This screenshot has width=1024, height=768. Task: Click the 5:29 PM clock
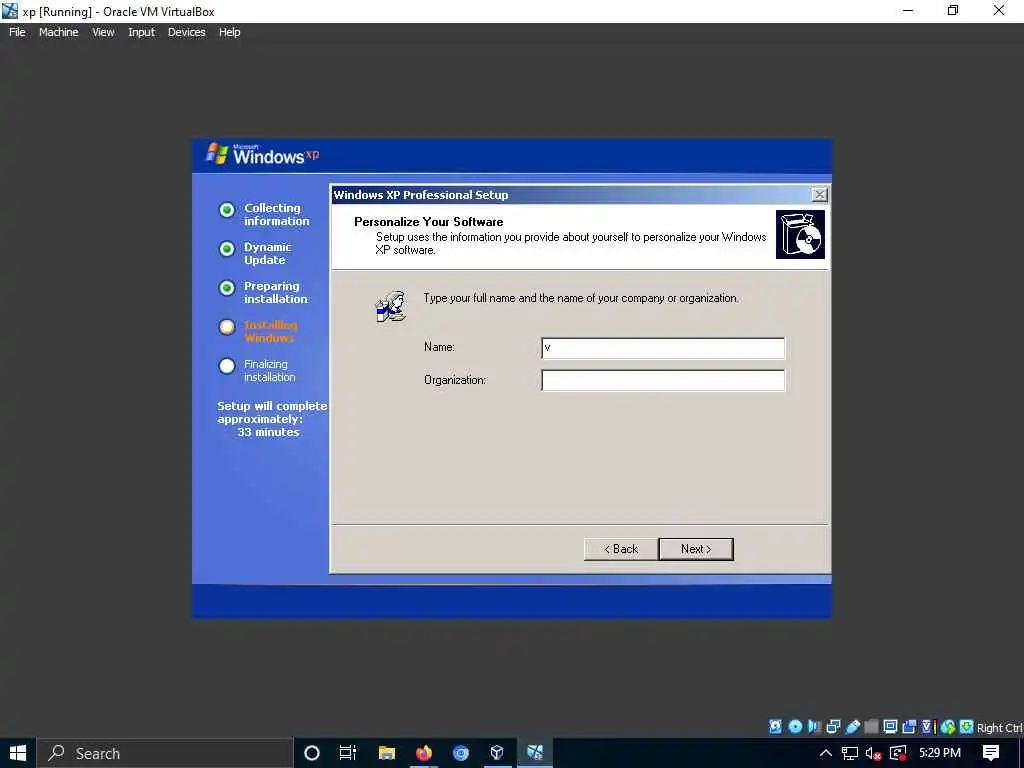[x=940, y=753]
